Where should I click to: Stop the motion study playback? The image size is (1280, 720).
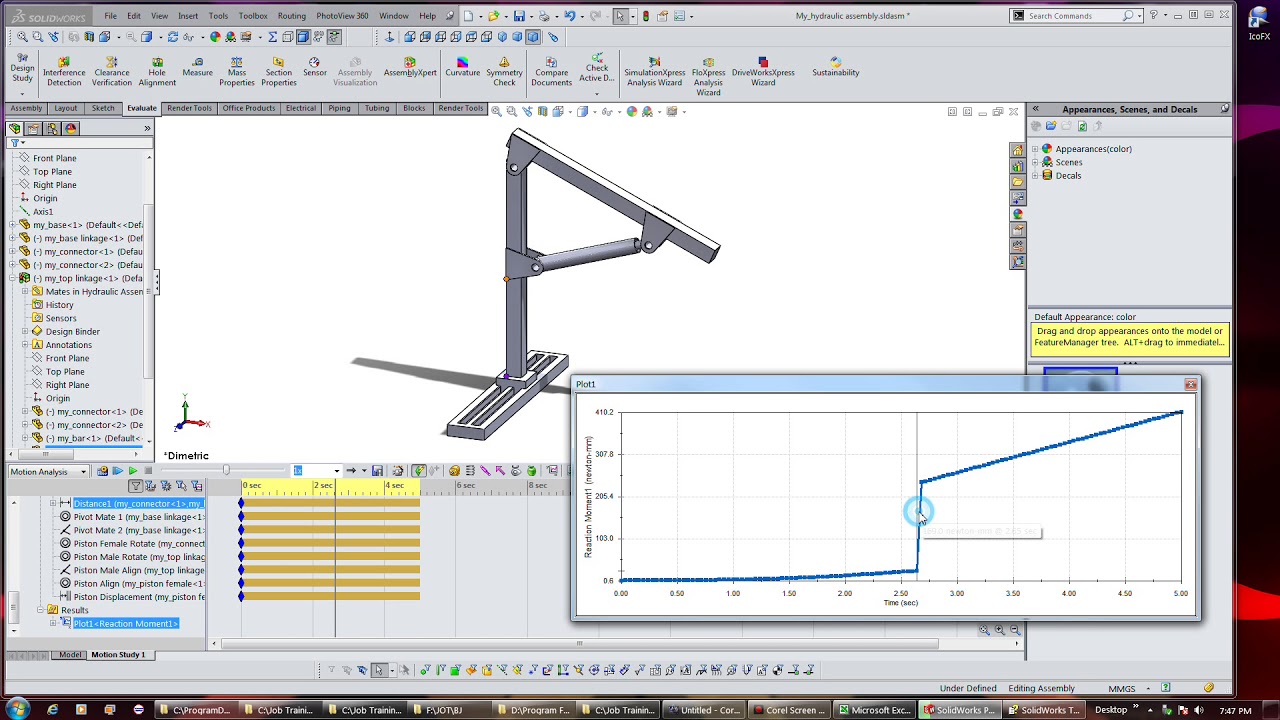click(x=148, y=471)
